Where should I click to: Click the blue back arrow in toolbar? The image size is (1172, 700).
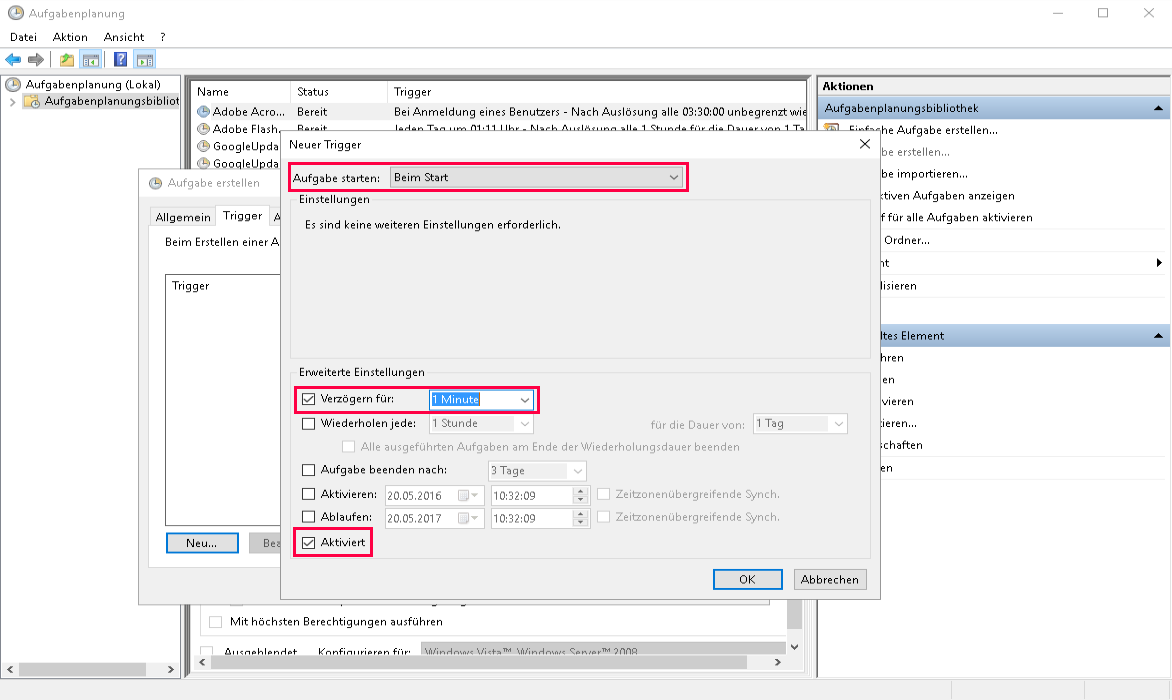[x=13, y=60]
